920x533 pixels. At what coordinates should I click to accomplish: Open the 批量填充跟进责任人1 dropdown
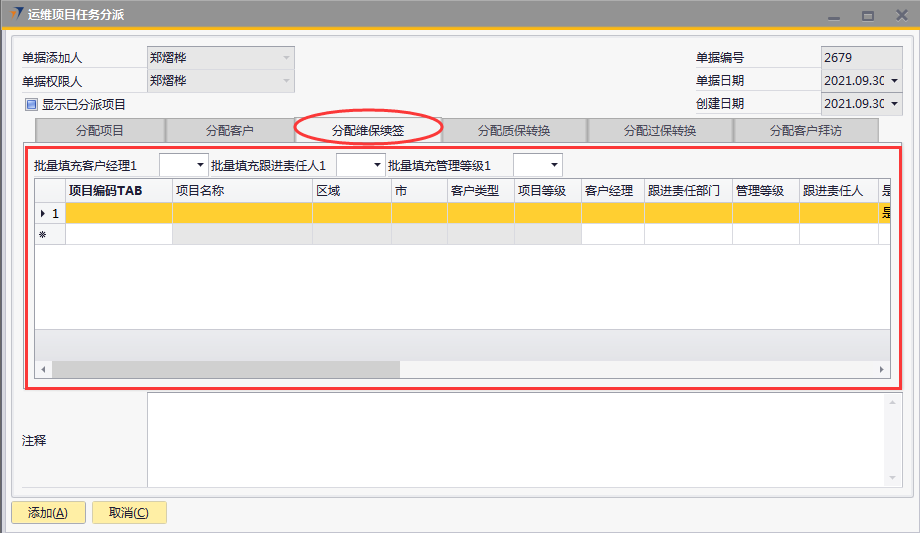(377, 165)
